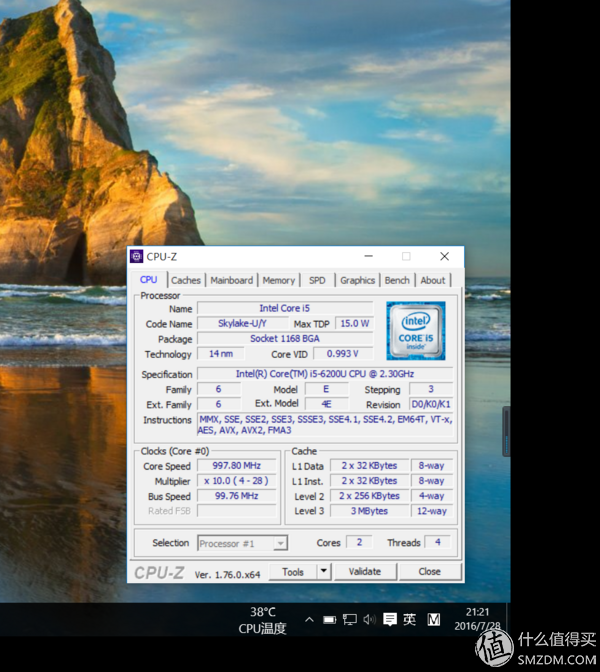This screenshot has width=600, height=672.
Task: Expand the Tools dropdown arrow
Action: point(324,571)
